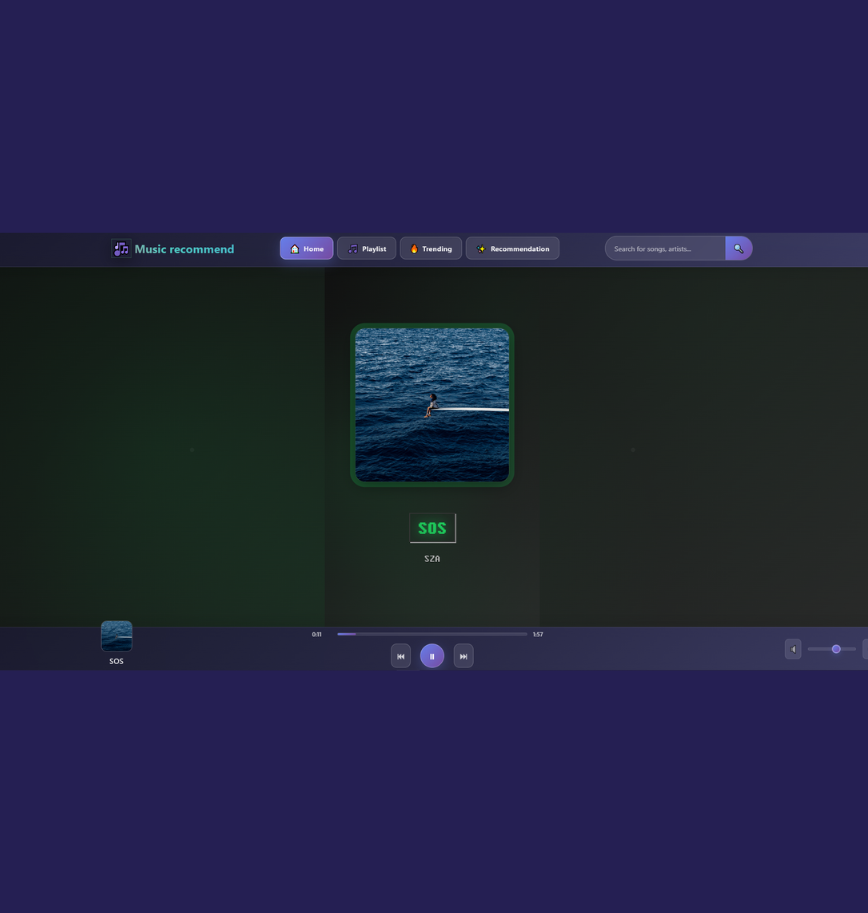Focus the search for songs, artists field
The height and width of the screenshot is (913, 868).
[x=665, y=249]
